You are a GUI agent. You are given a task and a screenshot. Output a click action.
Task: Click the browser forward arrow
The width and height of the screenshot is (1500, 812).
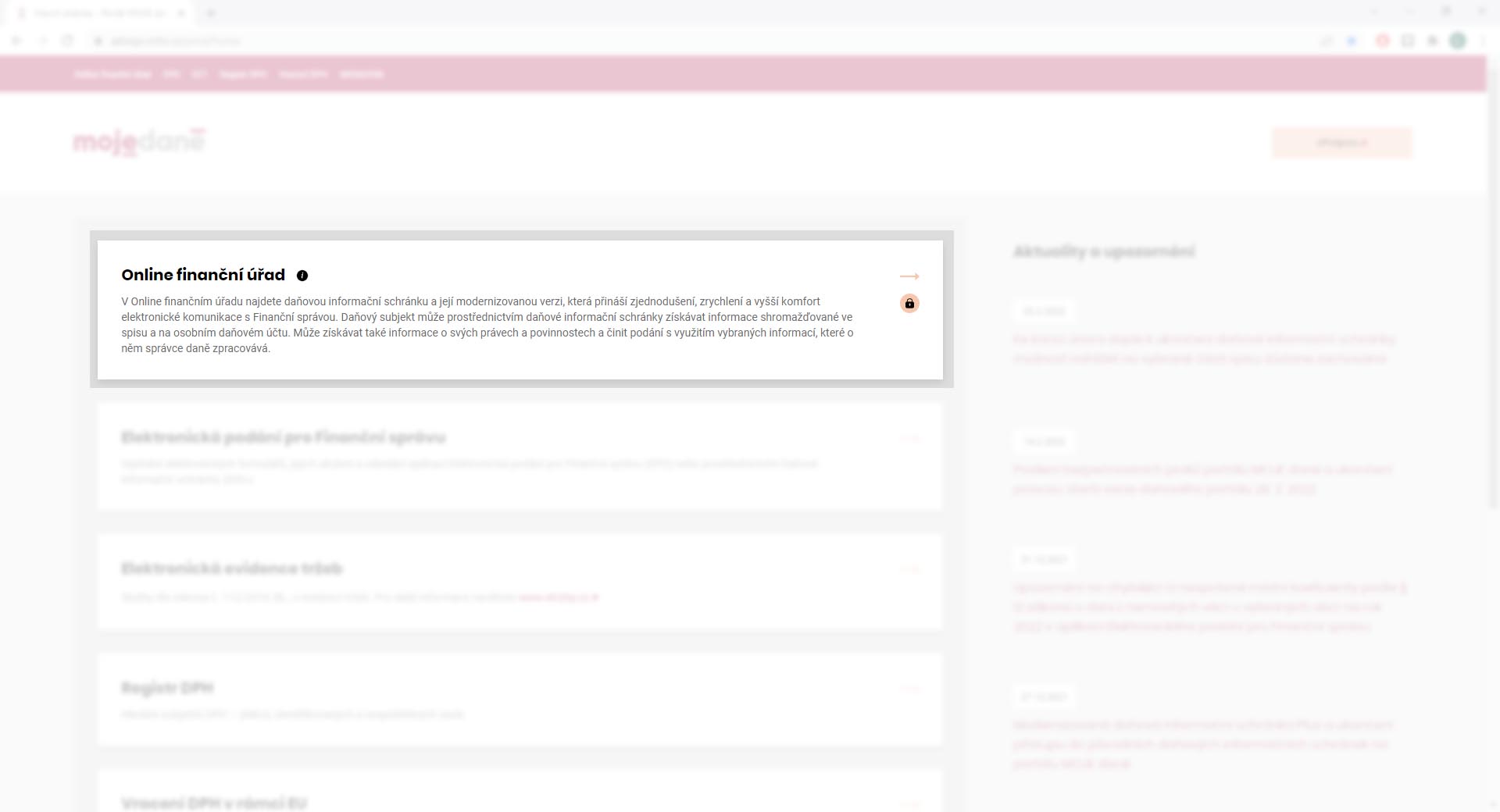pos(42,41)
